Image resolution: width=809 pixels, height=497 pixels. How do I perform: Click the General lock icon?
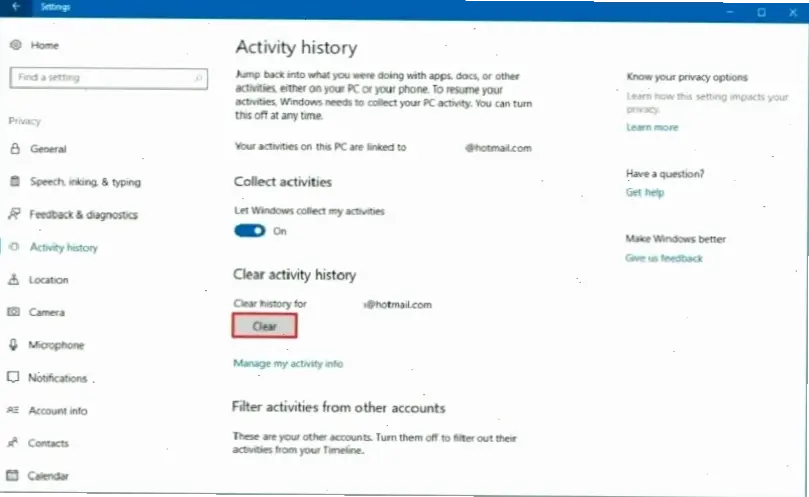tap(15, 149)
